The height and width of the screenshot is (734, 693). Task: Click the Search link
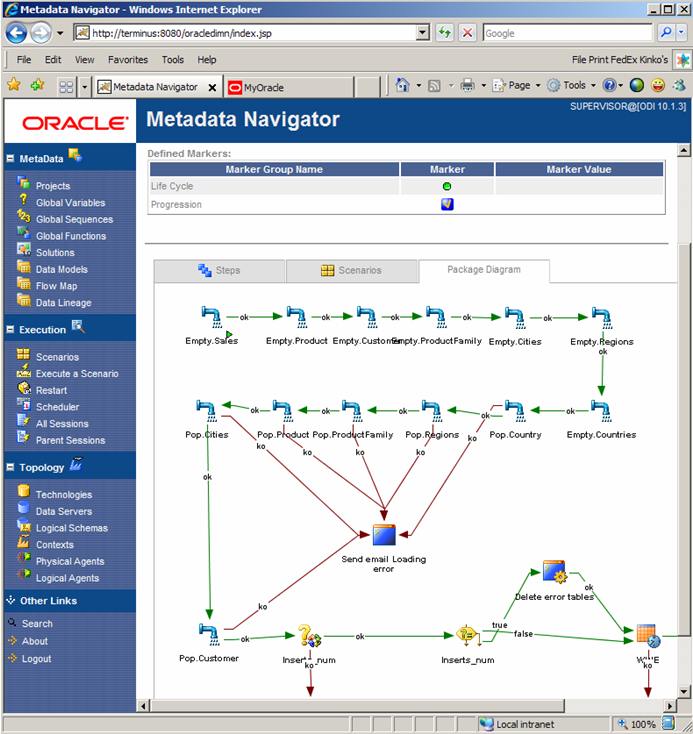pos(37,624)
